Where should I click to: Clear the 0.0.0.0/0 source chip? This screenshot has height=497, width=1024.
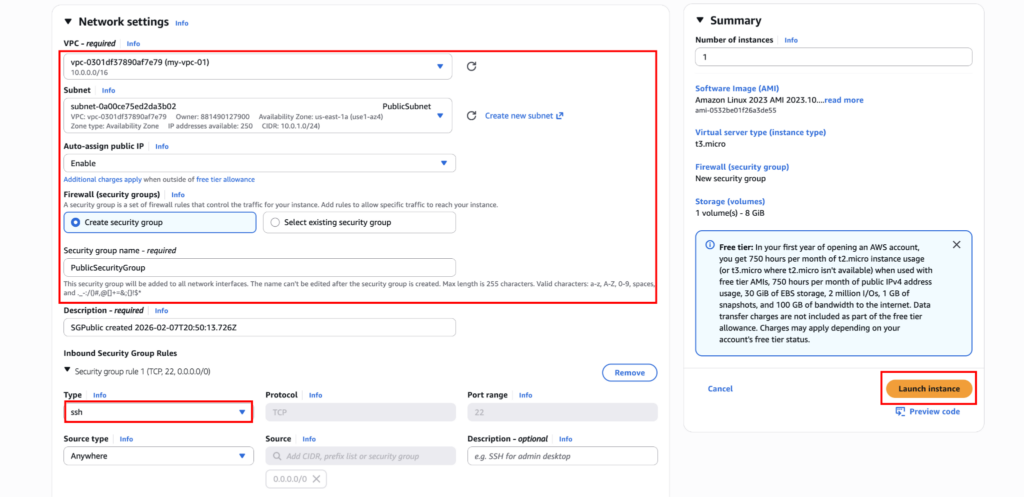316,479
